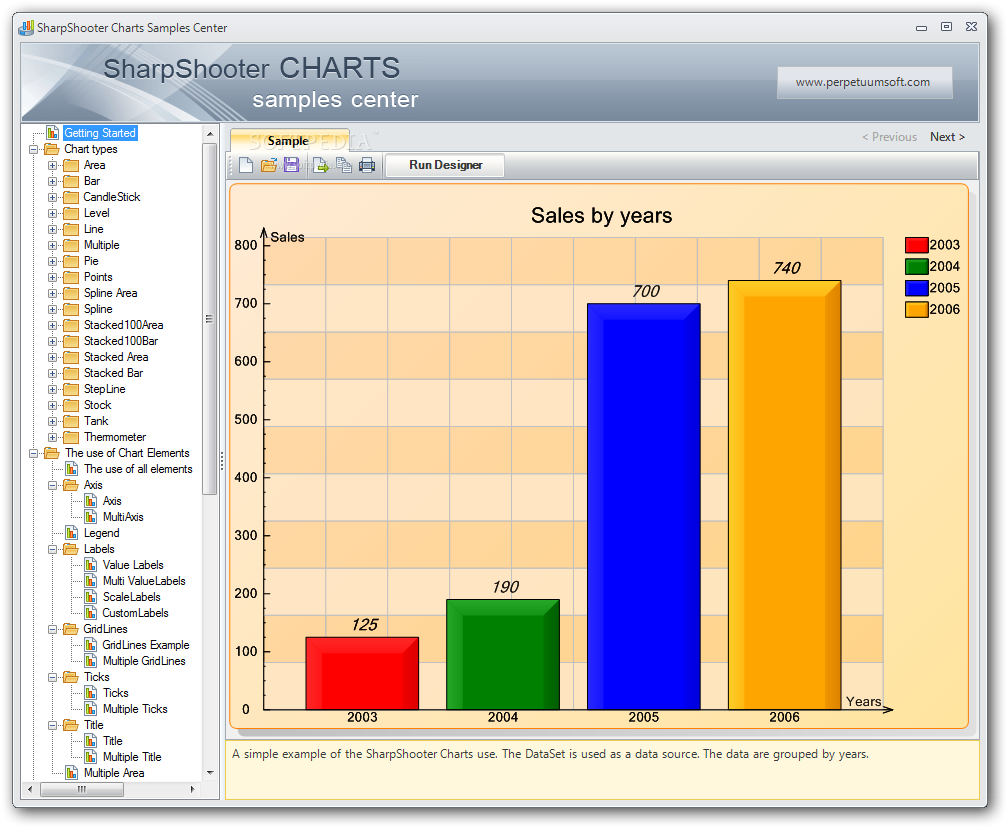
Task: Select the Multiple GridLines sample
Action: (x=144, y=661)
